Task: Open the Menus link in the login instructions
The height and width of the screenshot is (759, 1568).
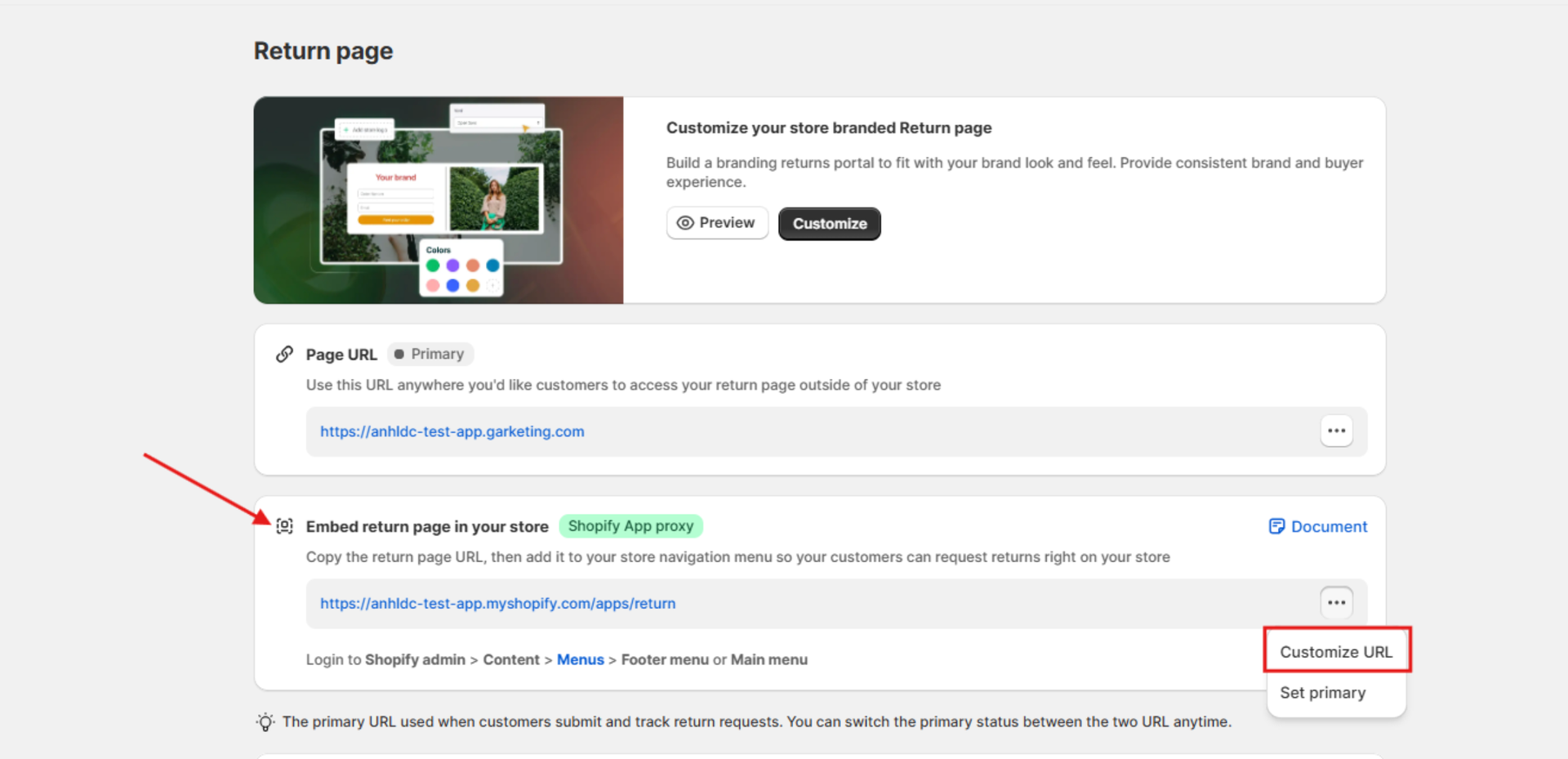Action: click(580, 659)
